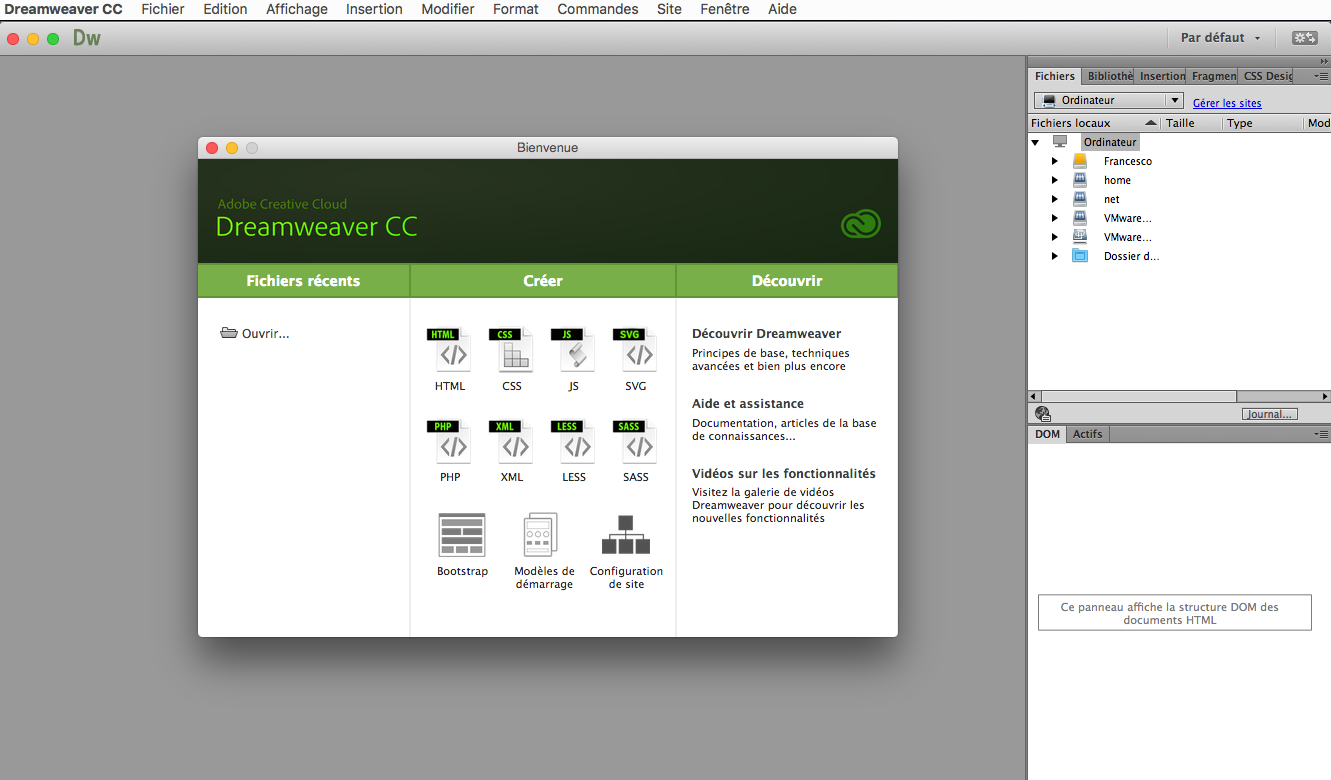
Task: Open the Insertion menu
Action: tap(374, 9)
